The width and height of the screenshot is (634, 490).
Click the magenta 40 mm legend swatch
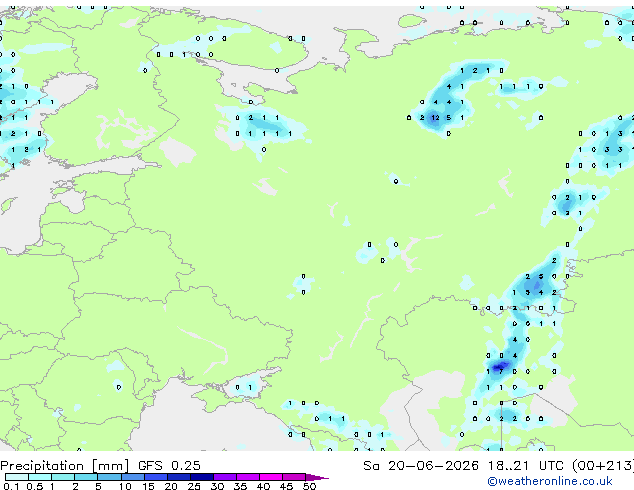(x=271, y=477)
